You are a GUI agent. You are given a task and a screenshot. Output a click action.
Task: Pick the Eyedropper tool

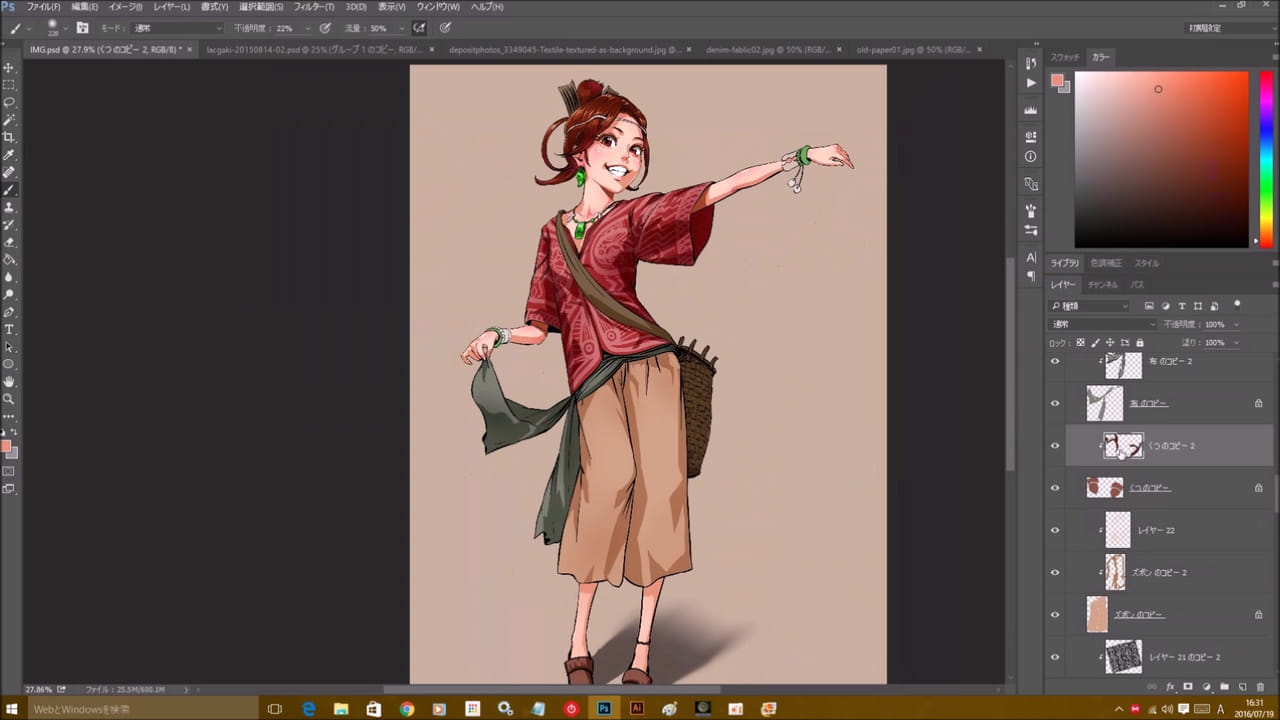(x=9, y=155)
